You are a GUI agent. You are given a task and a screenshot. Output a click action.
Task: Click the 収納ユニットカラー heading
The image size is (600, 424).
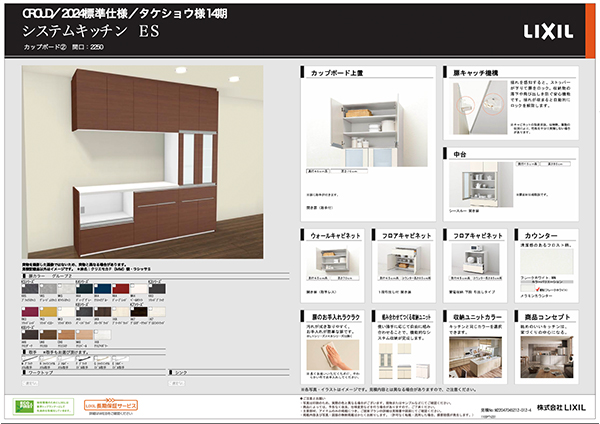477,317
